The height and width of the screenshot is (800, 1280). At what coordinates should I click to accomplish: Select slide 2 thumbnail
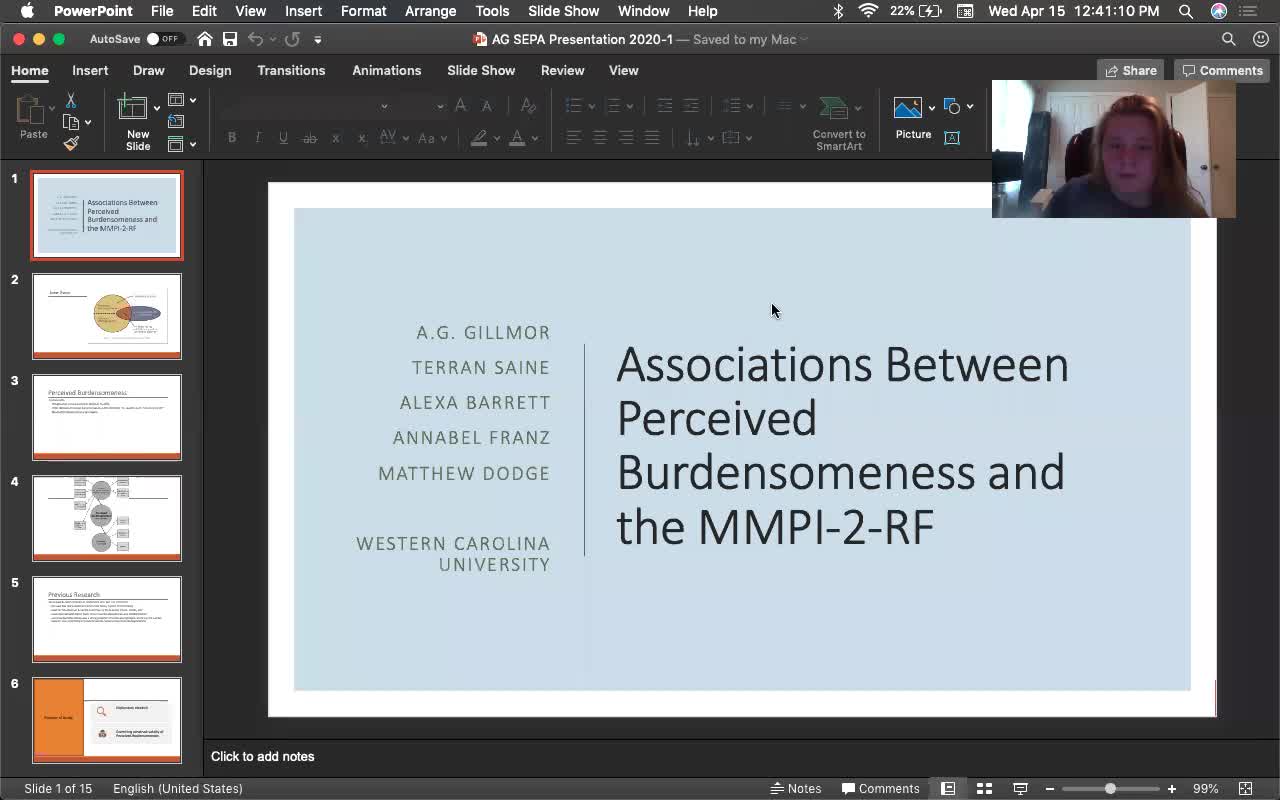click(x=107, y=316)
